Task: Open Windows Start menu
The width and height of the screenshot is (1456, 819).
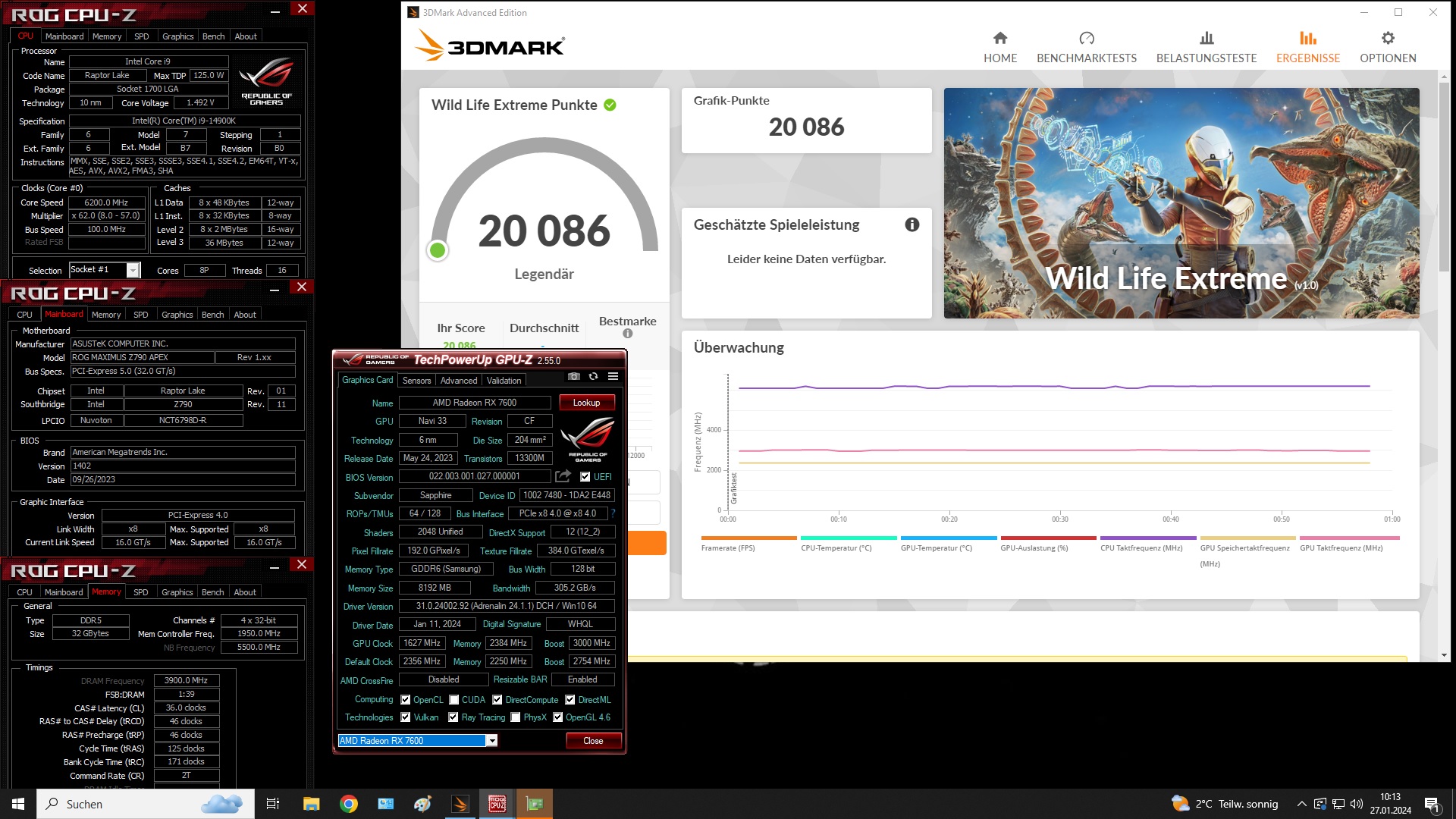Action: coord(18,804)
